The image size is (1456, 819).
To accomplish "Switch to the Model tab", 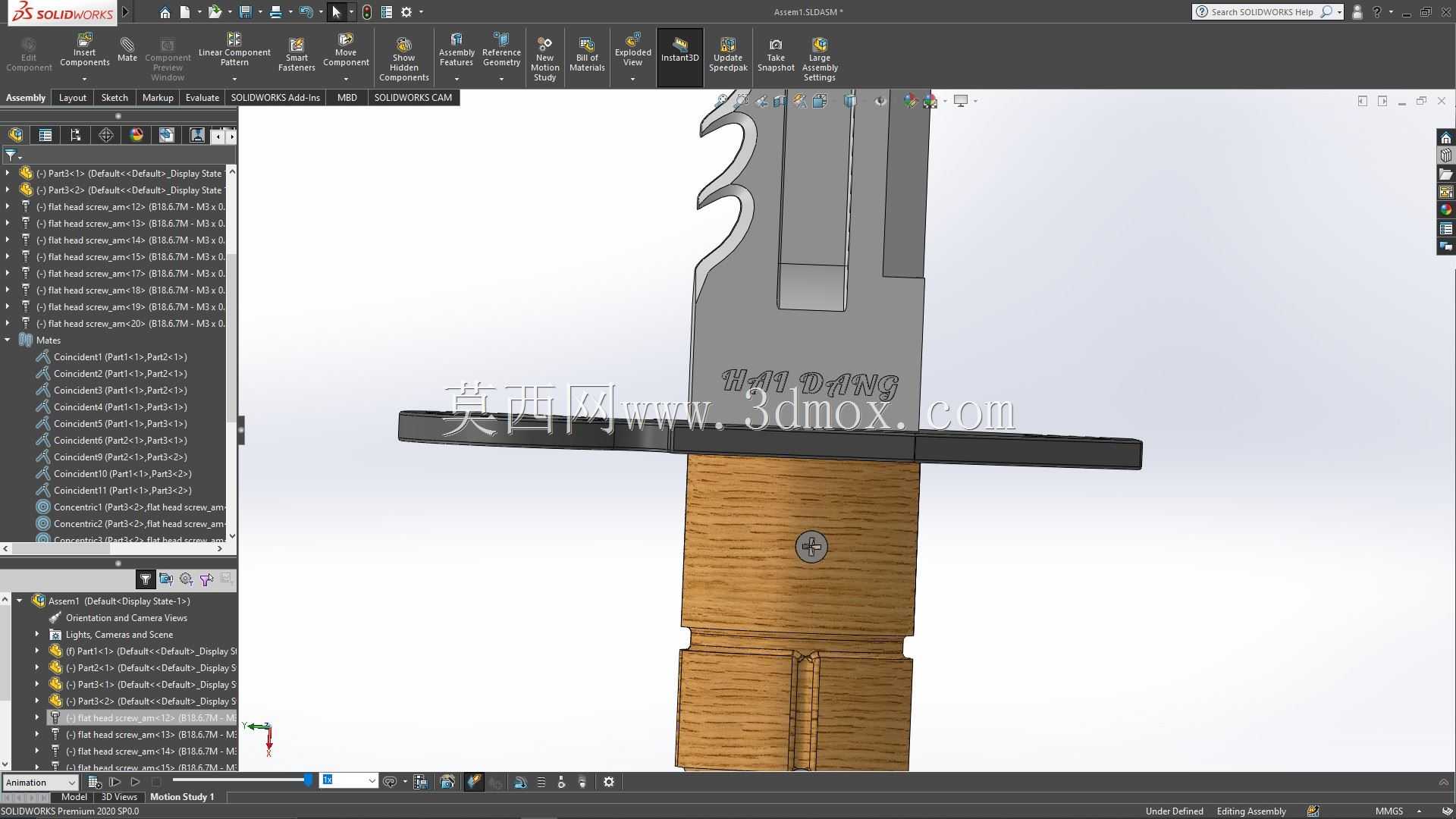I will (74, 797).
